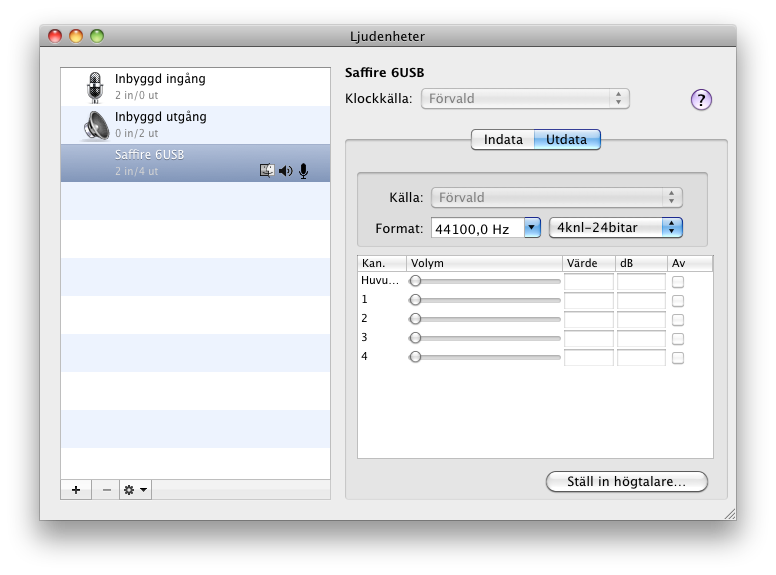776x575 pixels.
Task: Select the Saffire 6USB device row
Action: tap(180, 162)
